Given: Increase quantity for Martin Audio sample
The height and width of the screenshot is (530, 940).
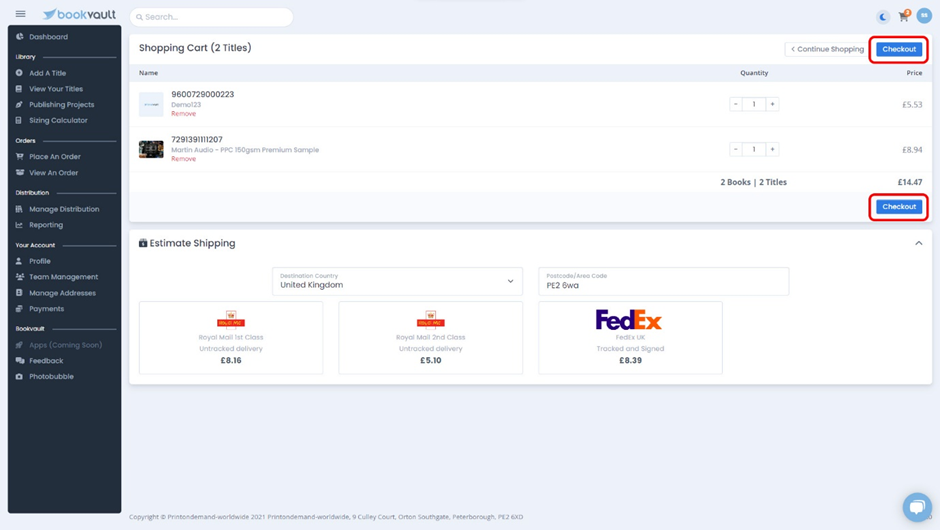Looking at the screenshot, I should tap(772, 149).
